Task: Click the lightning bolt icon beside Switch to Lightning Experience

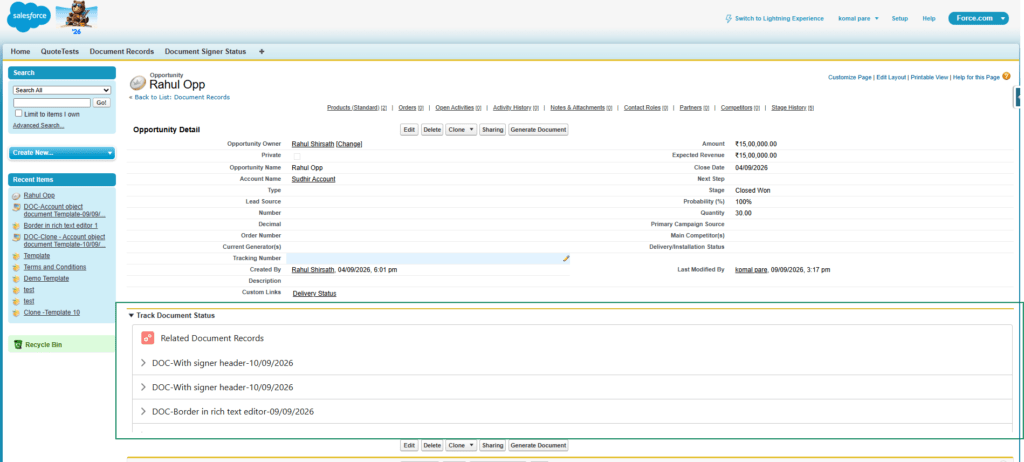Action: (x=729, y=18)
